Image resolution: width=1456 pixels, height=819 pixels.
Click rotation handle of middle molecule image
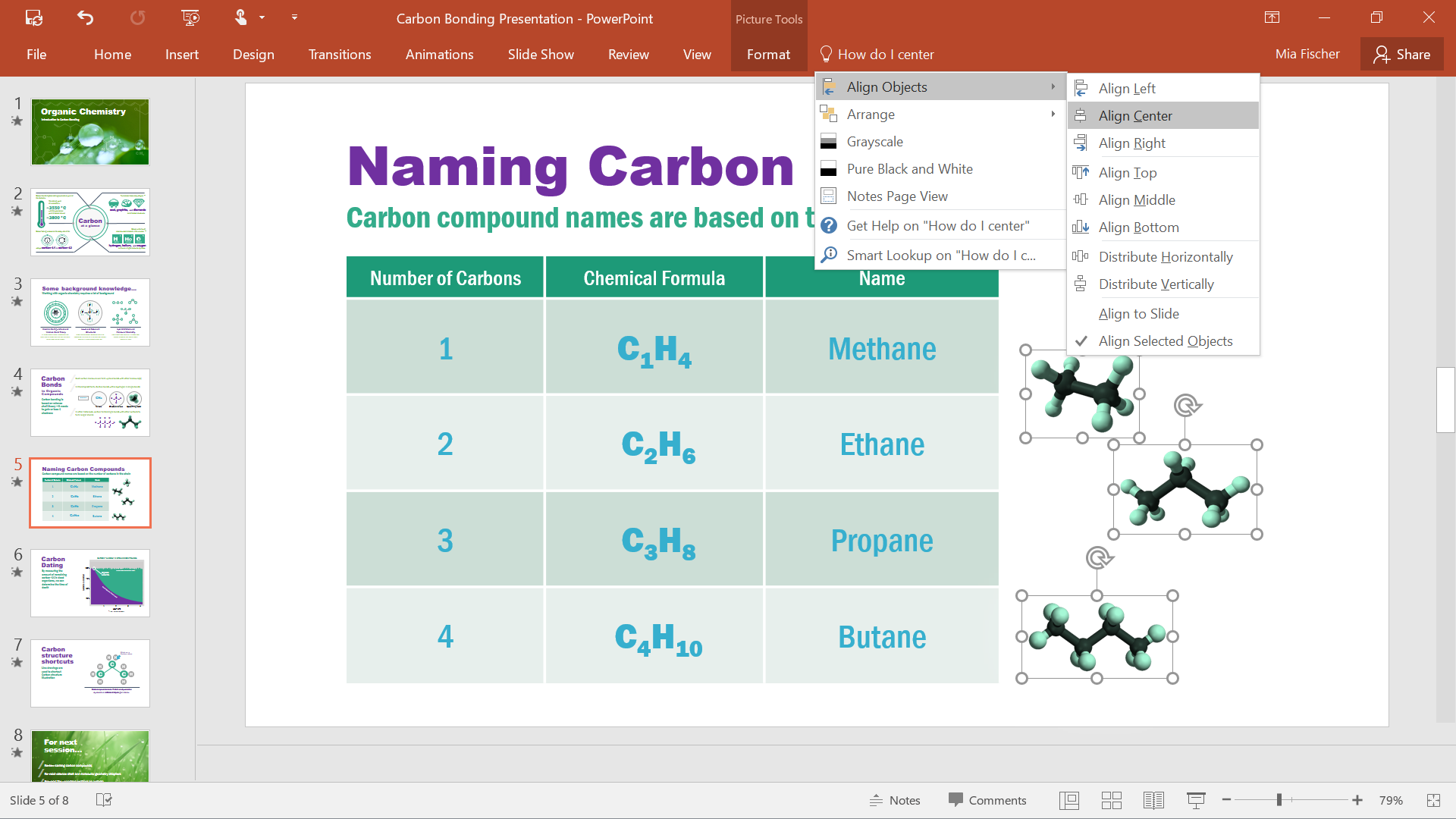pyautogui.click(x=1186, y=406)
